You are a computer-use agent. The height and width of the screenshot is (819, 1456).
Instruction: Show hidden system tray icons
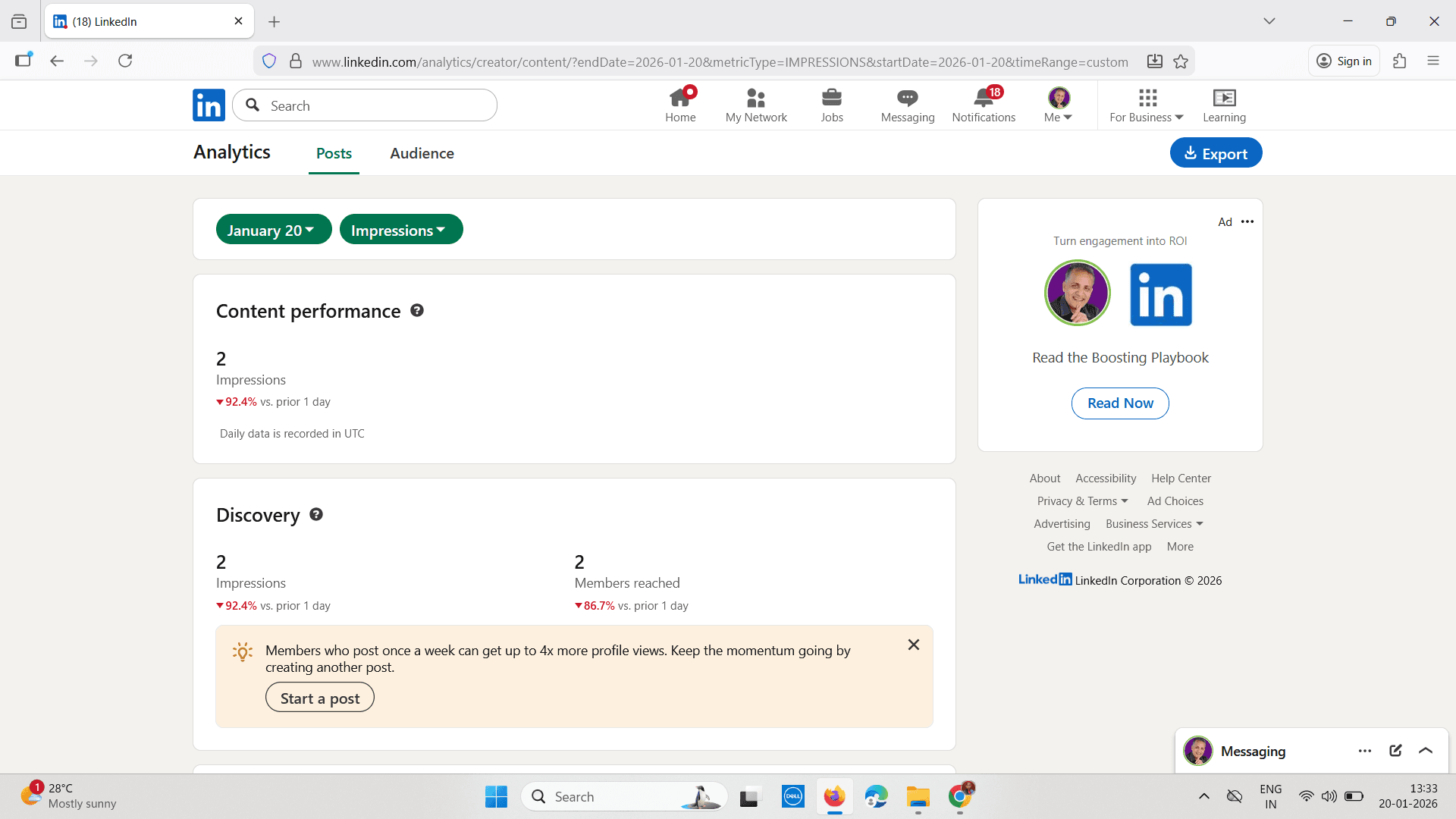coord(1203,796)
